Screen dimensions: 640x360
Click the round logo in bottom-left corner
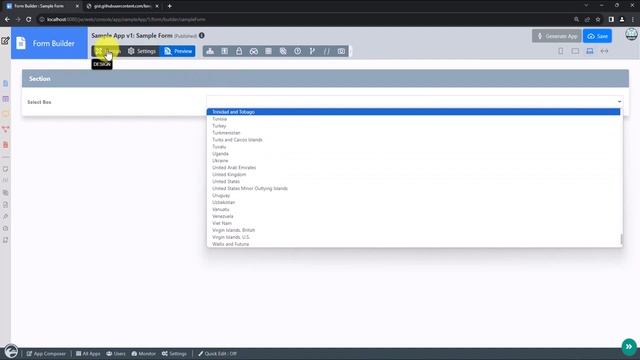(x=11, y=351)
